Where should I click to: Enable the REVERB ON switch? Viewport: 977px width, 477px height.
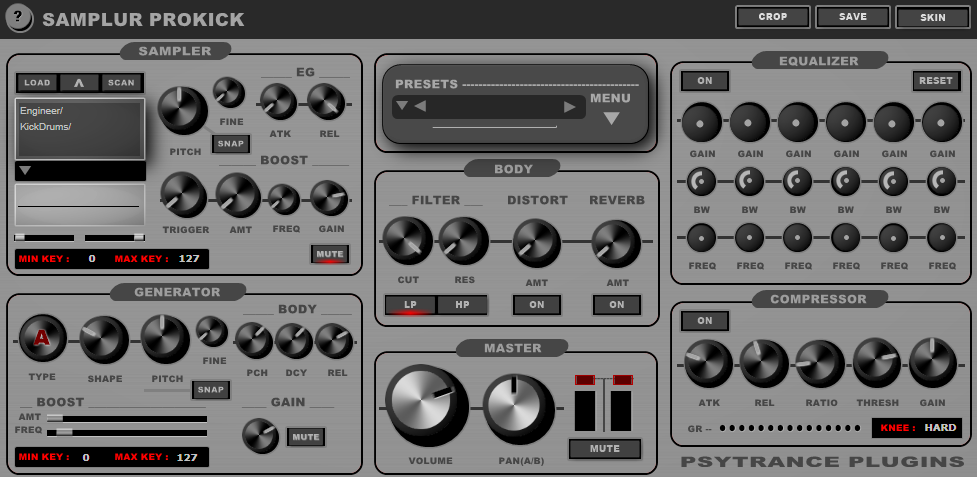pyautogui.click(x=617, y=305)
